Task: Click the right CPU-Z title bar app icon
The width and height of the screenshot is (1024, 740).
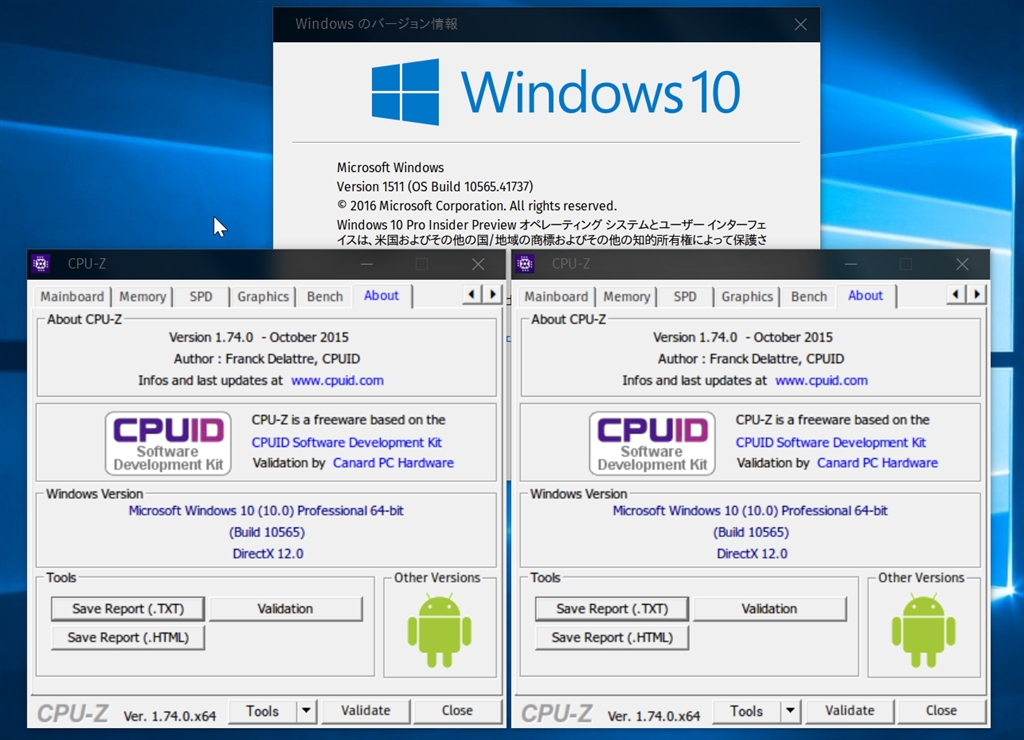Action: pyautogui.click(x=525, y=264)
